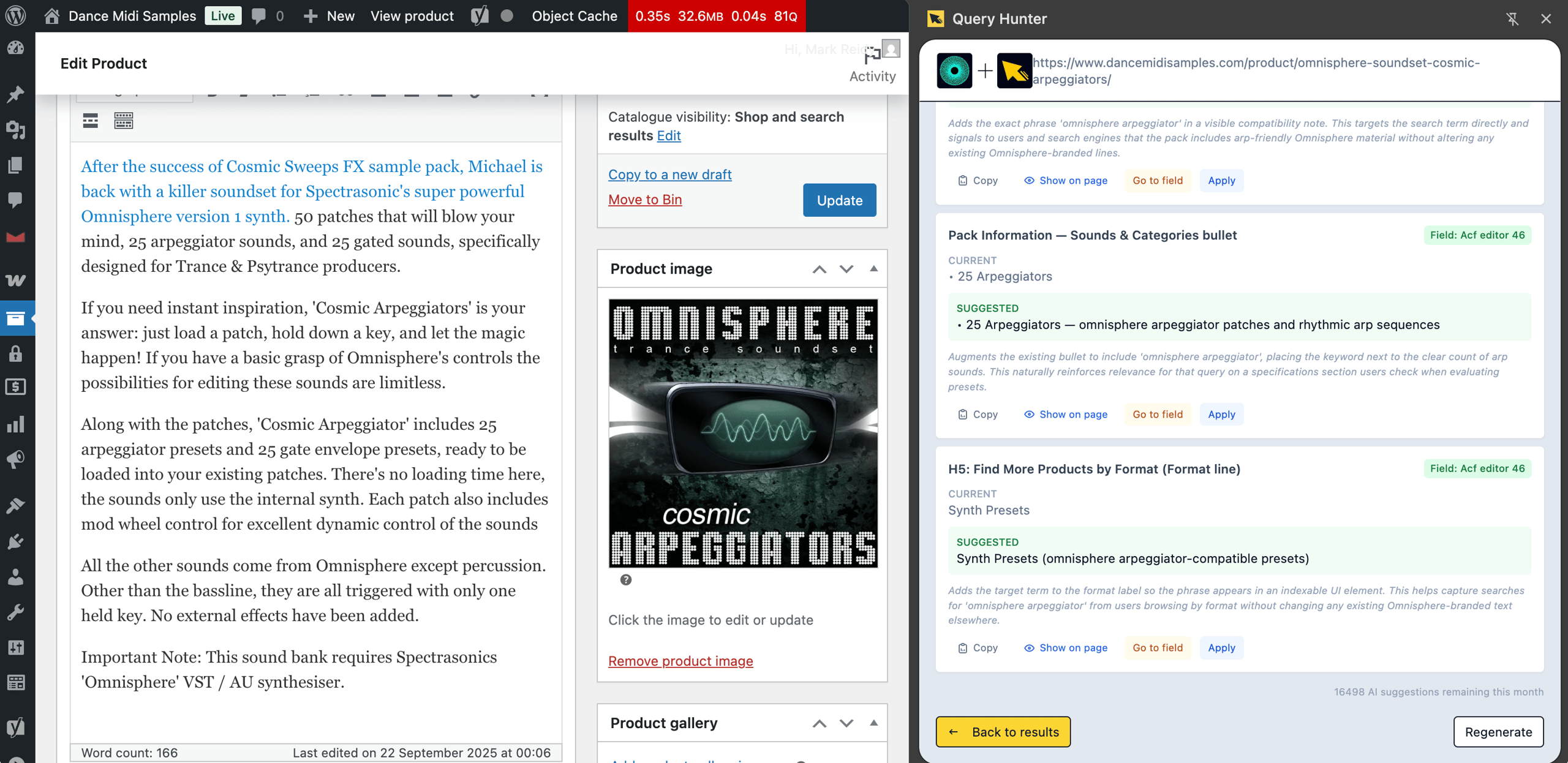Click the Yoast traffic light indicator
The image size is (1568, 763).
[507, 17]
